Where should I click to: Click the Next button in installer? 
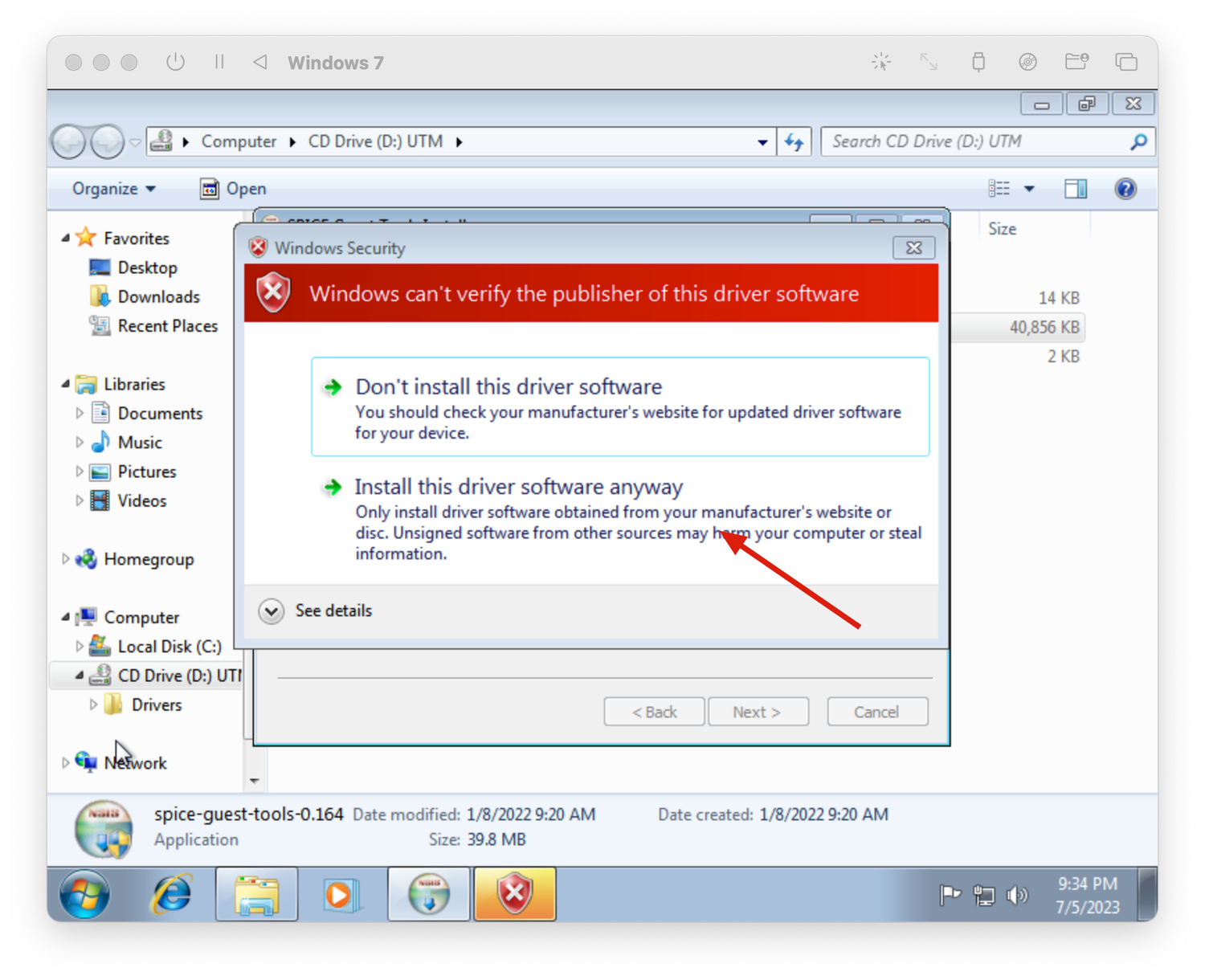[758, 712]
